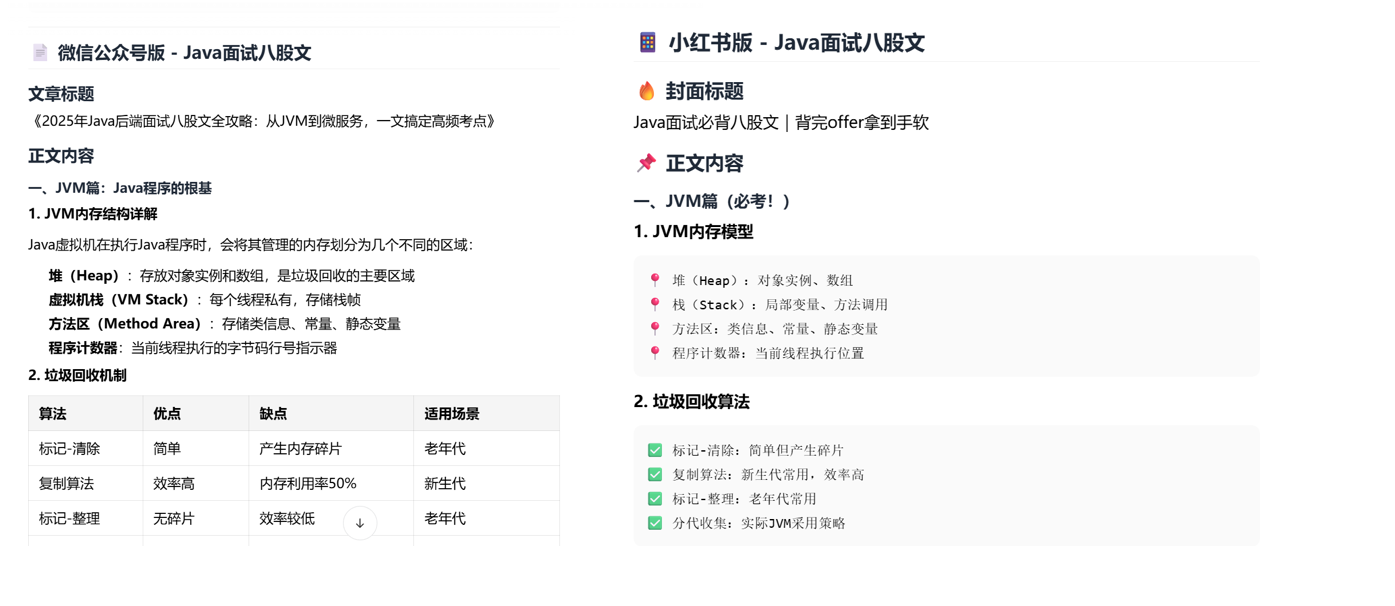This screenshot has width=1395, height=606.
Task: Click the bold 虚拟机栈（VM Stack）term
Action: point(119,300)
